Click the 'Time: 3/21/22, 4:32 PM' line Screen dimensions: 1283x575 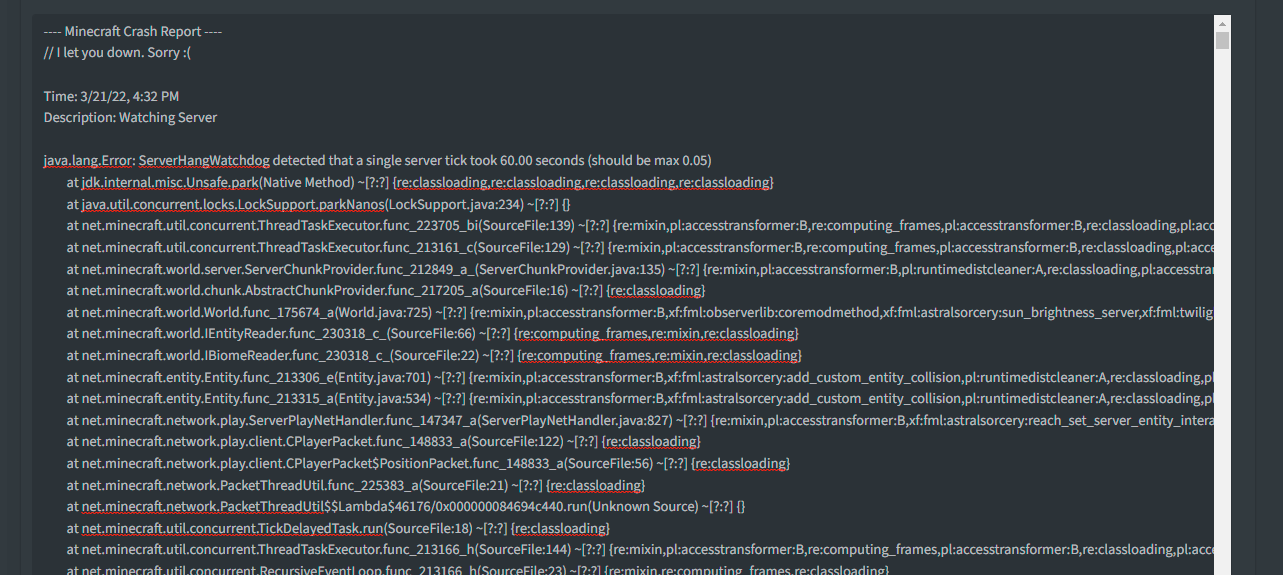click(112, 96)
